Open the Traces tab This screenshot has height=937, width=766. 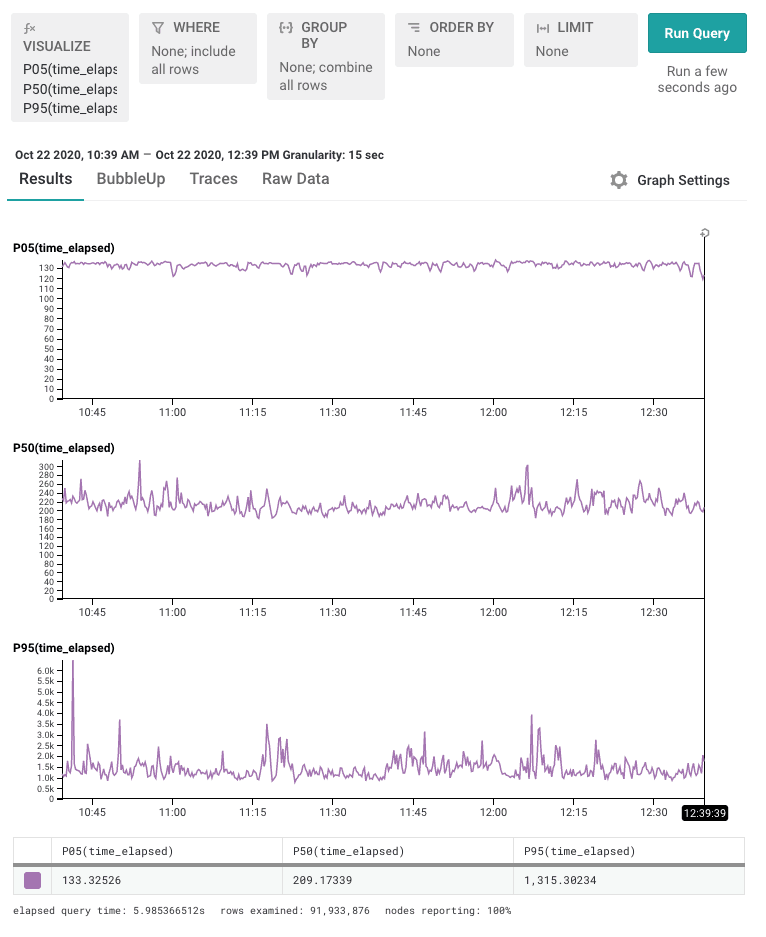pos(214,179)
